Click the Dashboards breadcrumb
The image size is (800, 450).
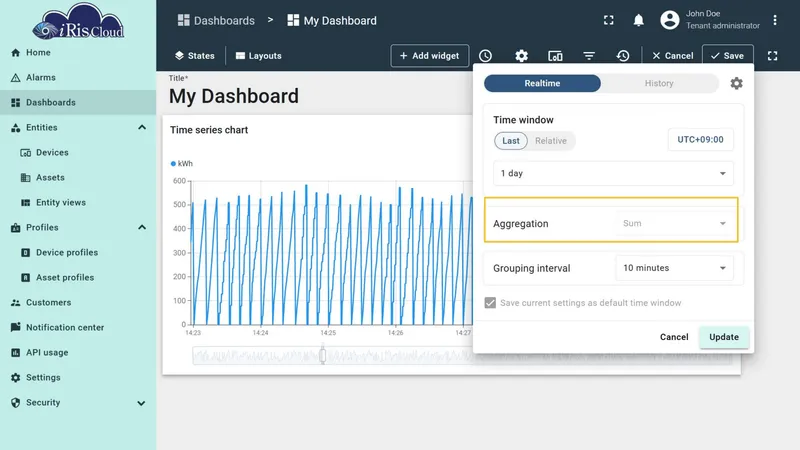216,20
